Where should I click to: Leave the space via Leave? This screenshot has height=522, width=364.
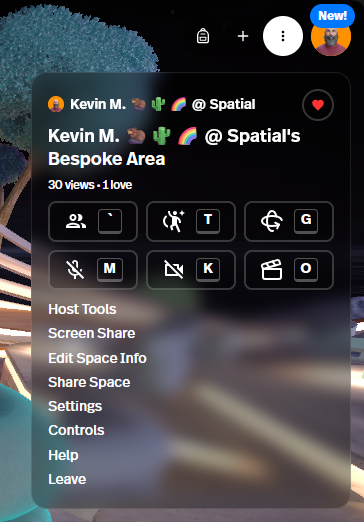67,479
